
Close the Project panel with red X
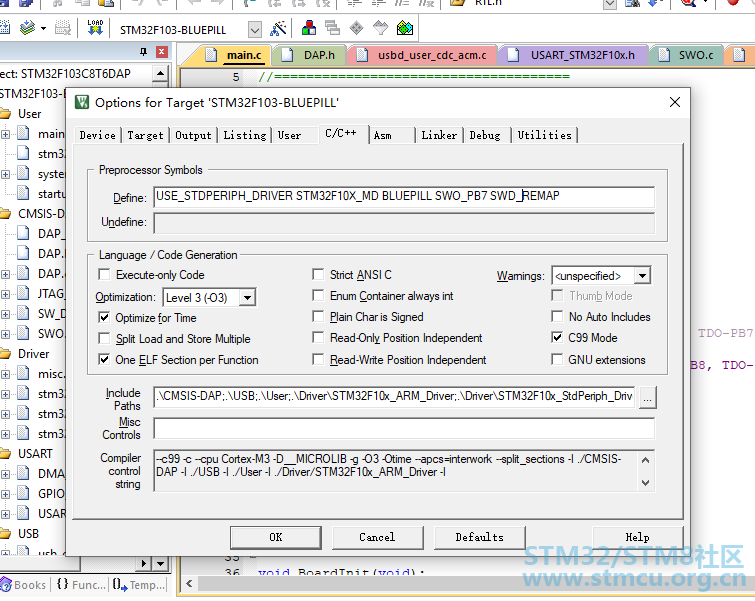pyautogui.click(x=162, y=52)
